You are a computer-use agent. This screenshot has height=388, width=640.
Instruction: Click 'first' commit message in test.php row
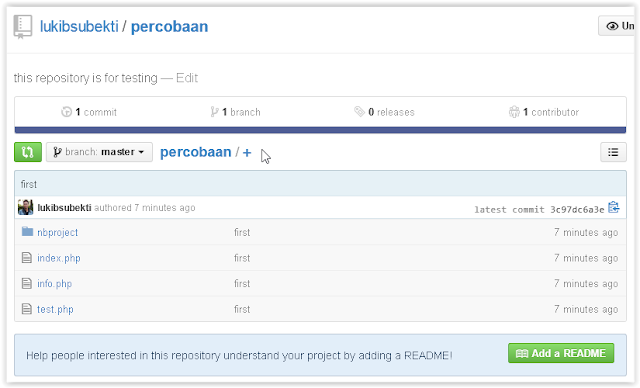point(242,309)
